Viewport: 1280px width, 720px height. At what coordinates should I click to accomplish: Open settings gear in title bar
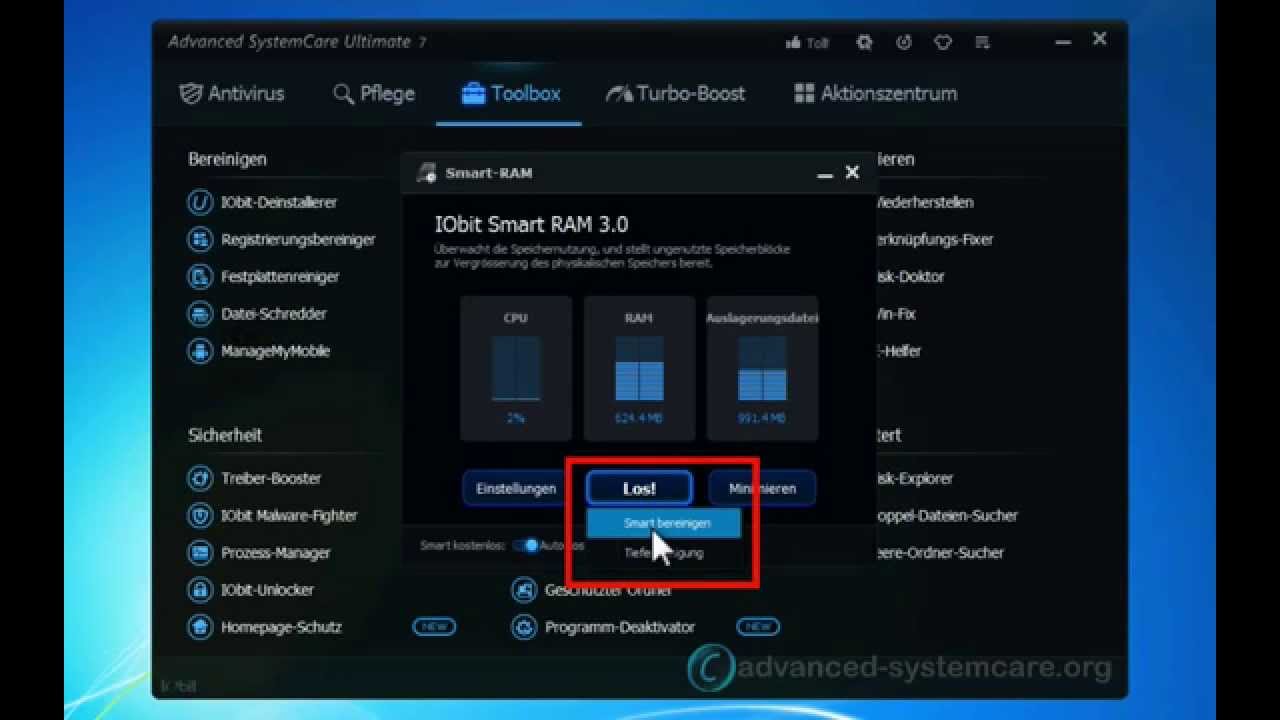pyautogui.click(x=864, y=43)
